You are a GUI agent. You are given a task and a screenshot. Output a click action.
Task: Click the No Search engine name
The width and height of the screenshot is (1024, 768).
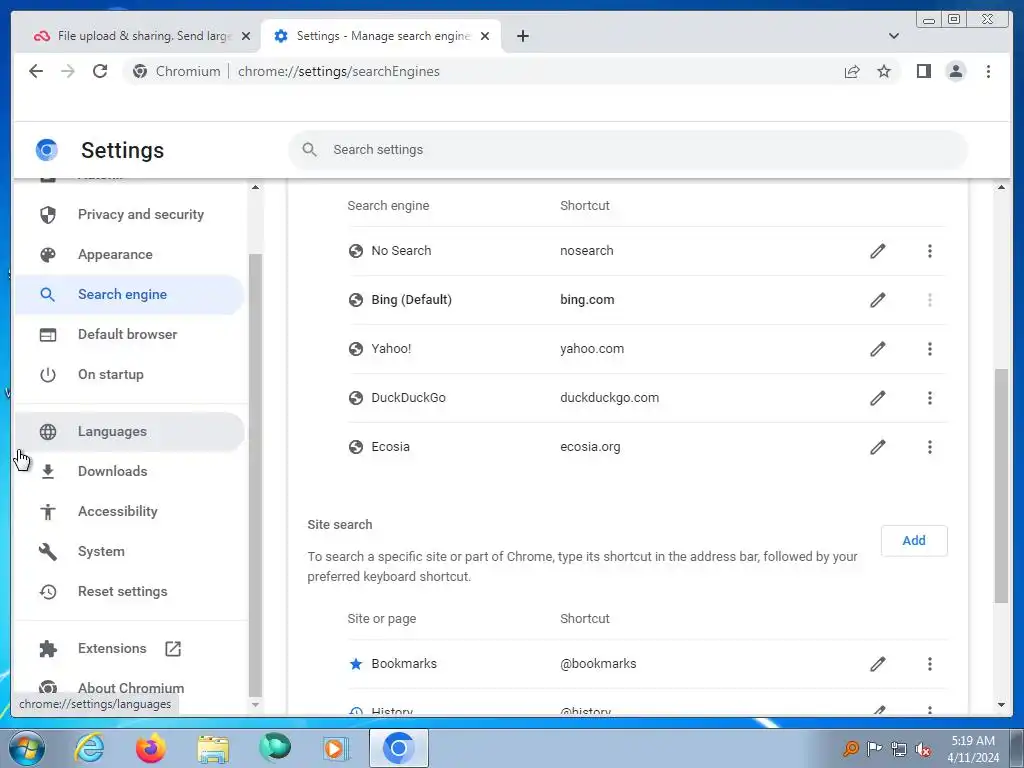(x=401, y=251)
